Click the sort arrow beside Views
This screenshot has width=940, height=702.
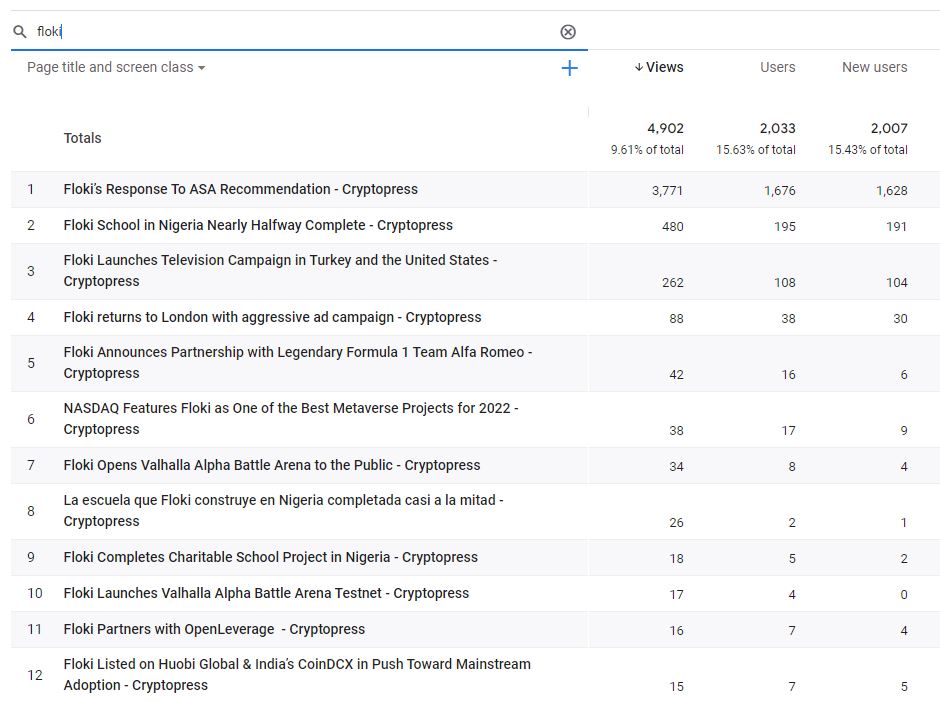(639, 67)
